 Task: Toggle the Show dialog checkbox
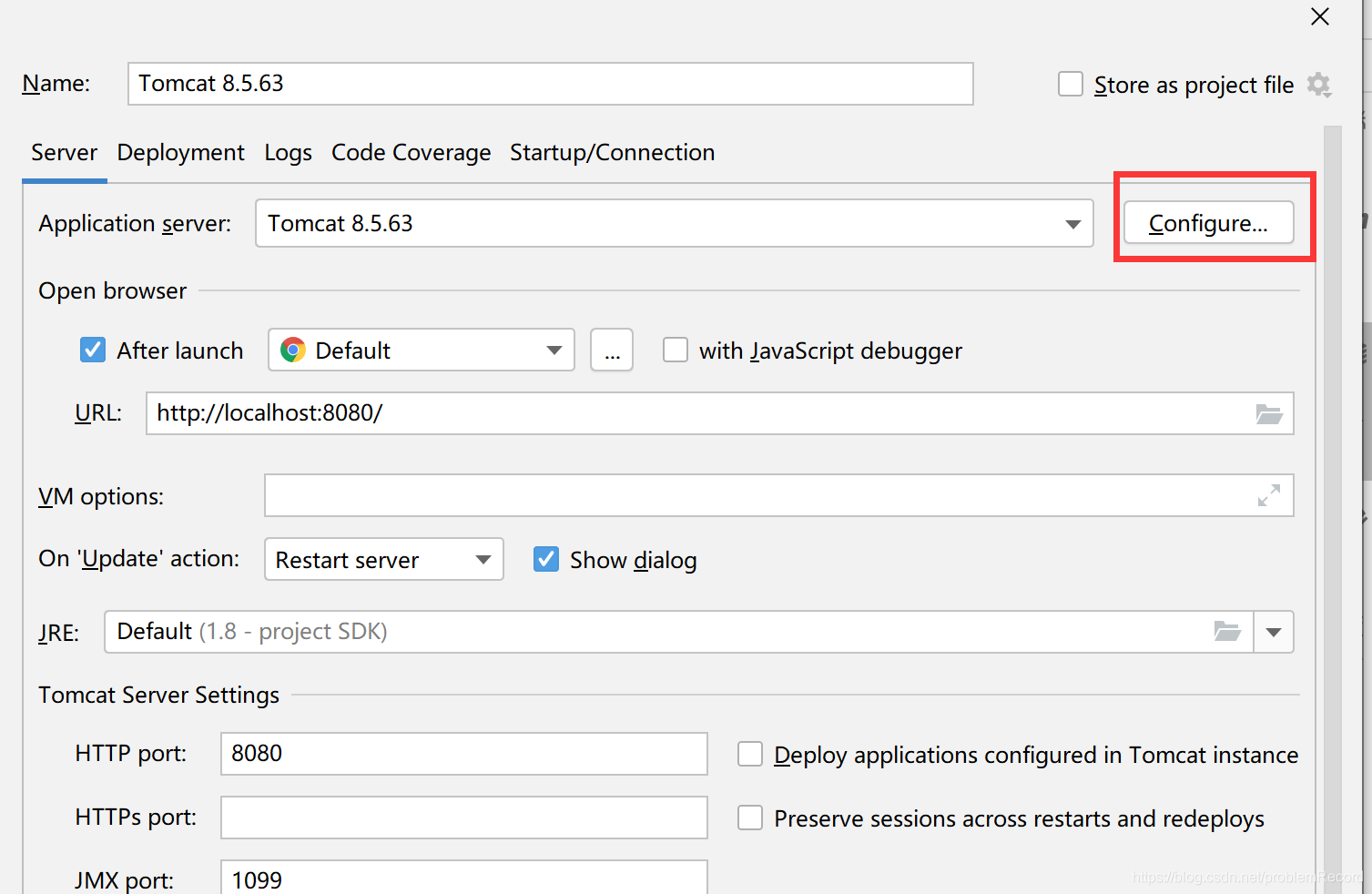click(546, 559)
